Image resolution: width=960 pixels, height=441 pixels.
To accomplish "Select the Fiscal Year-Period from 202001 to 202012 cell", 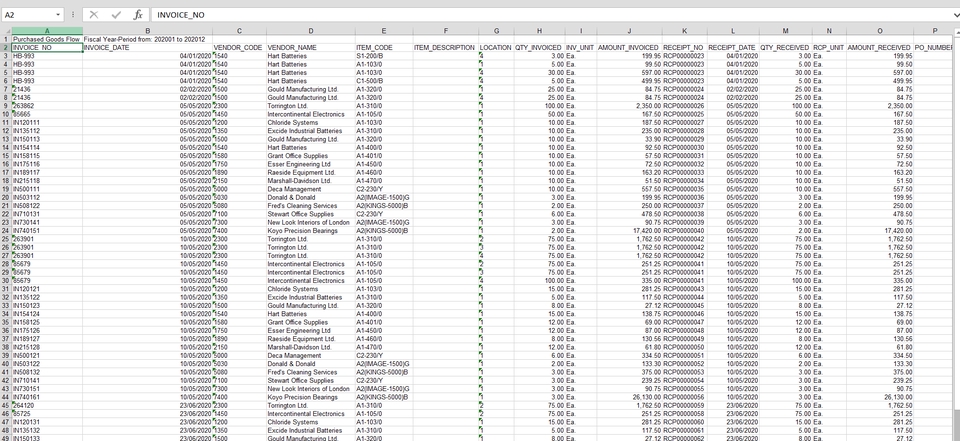I will pyautogui.click(x=148, y=39).
